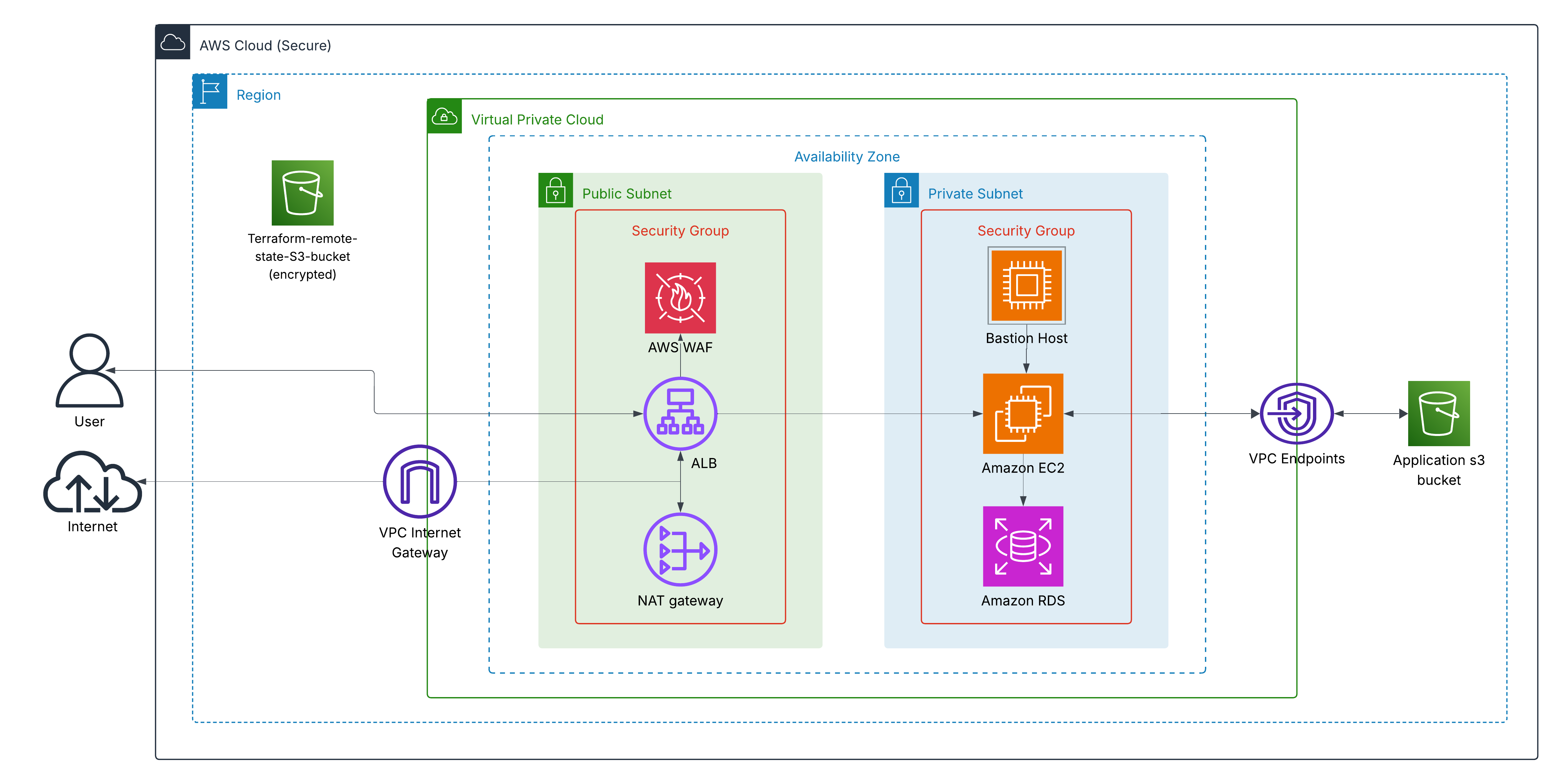Viewport: 1562px width, 784px height.
Task: Click the NAT gateway icon
Action: [x=680, y=549]
